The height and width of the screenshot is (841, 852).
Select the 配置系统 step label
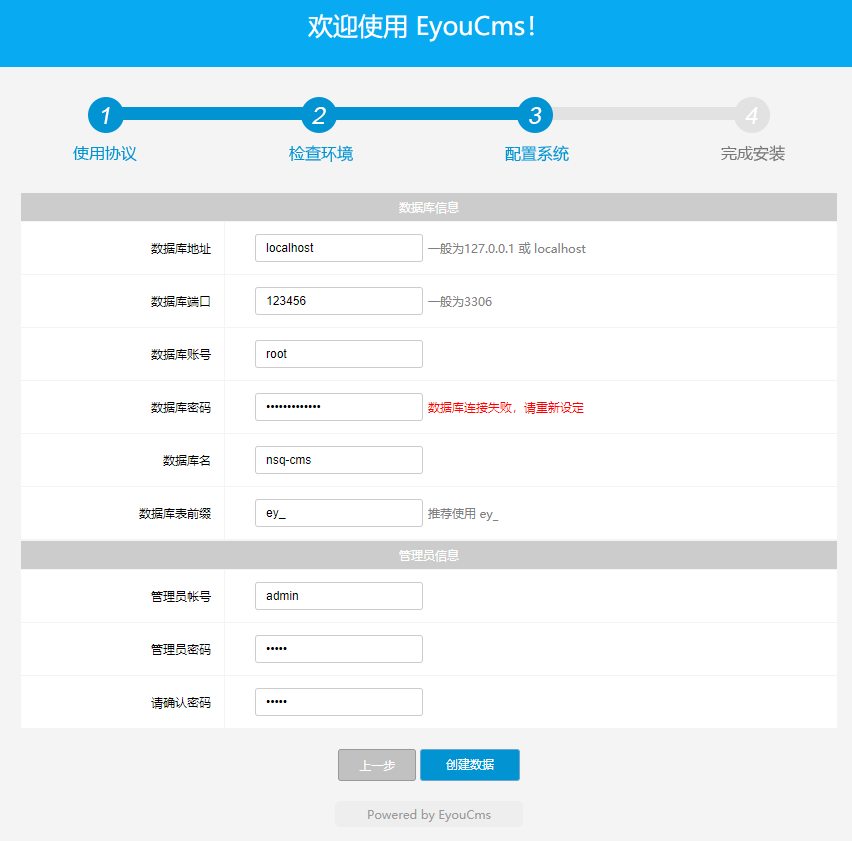pyautogui.click(x=537, y=154)
